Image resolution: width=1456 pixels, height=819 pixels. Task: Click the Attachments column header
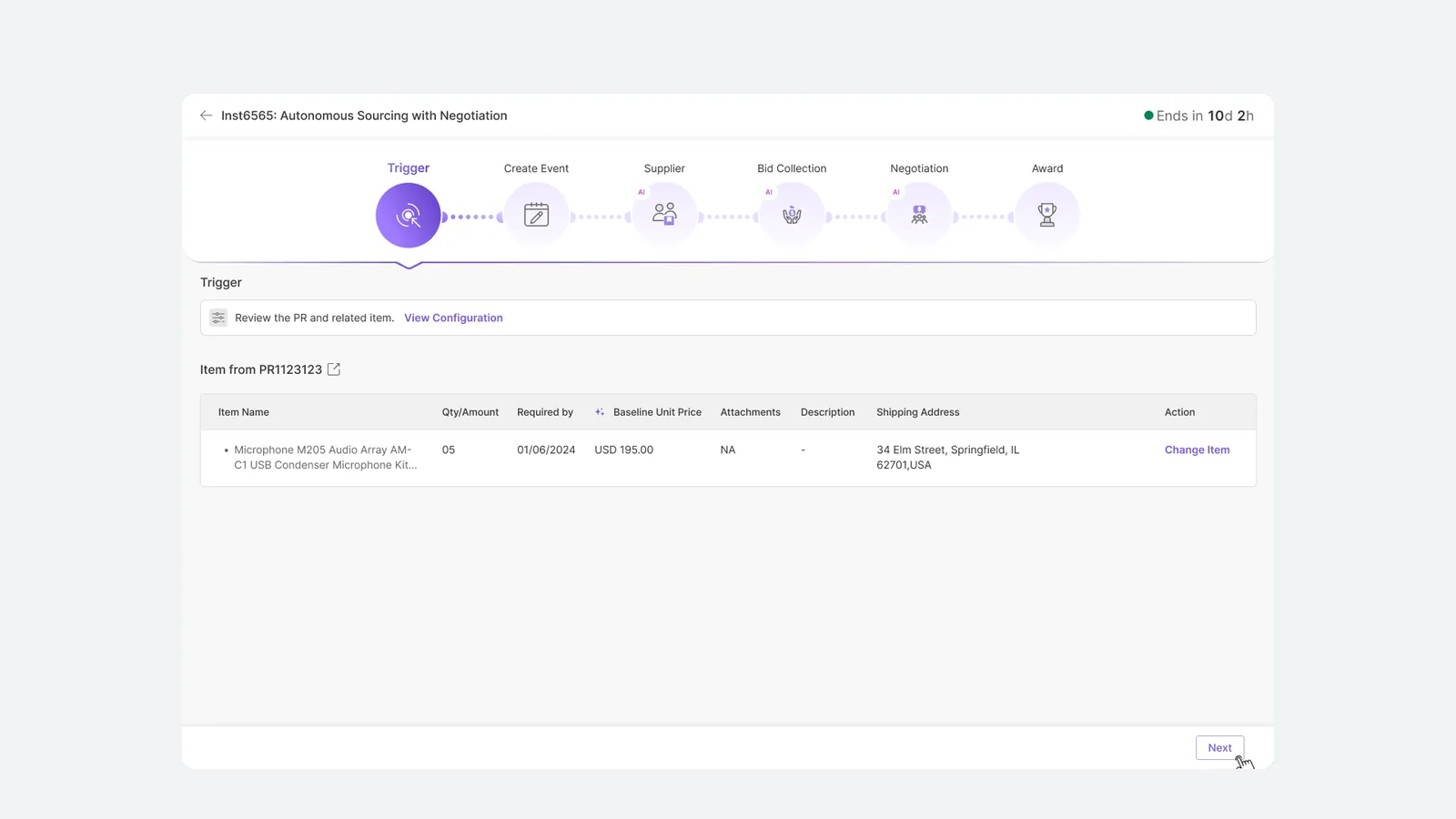750,412
